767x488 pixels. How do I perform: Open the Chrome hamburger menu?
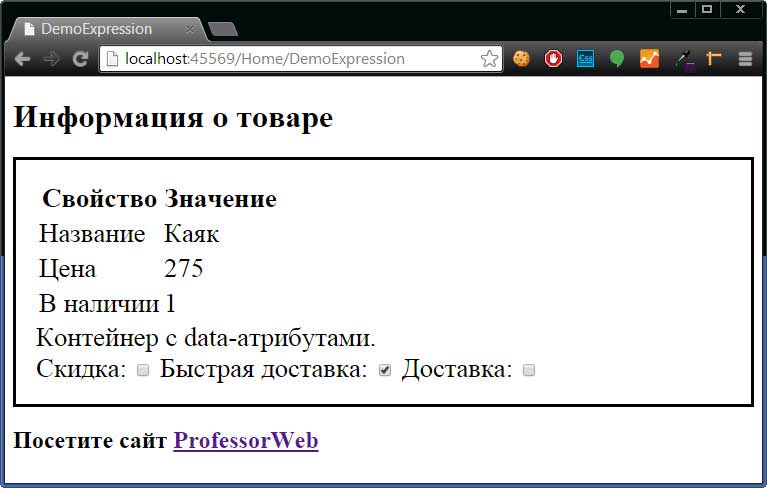point(745,59)
